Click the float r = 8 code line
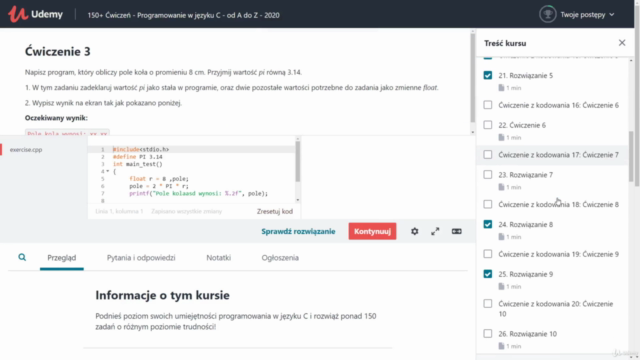 click(x=159, y=179)
